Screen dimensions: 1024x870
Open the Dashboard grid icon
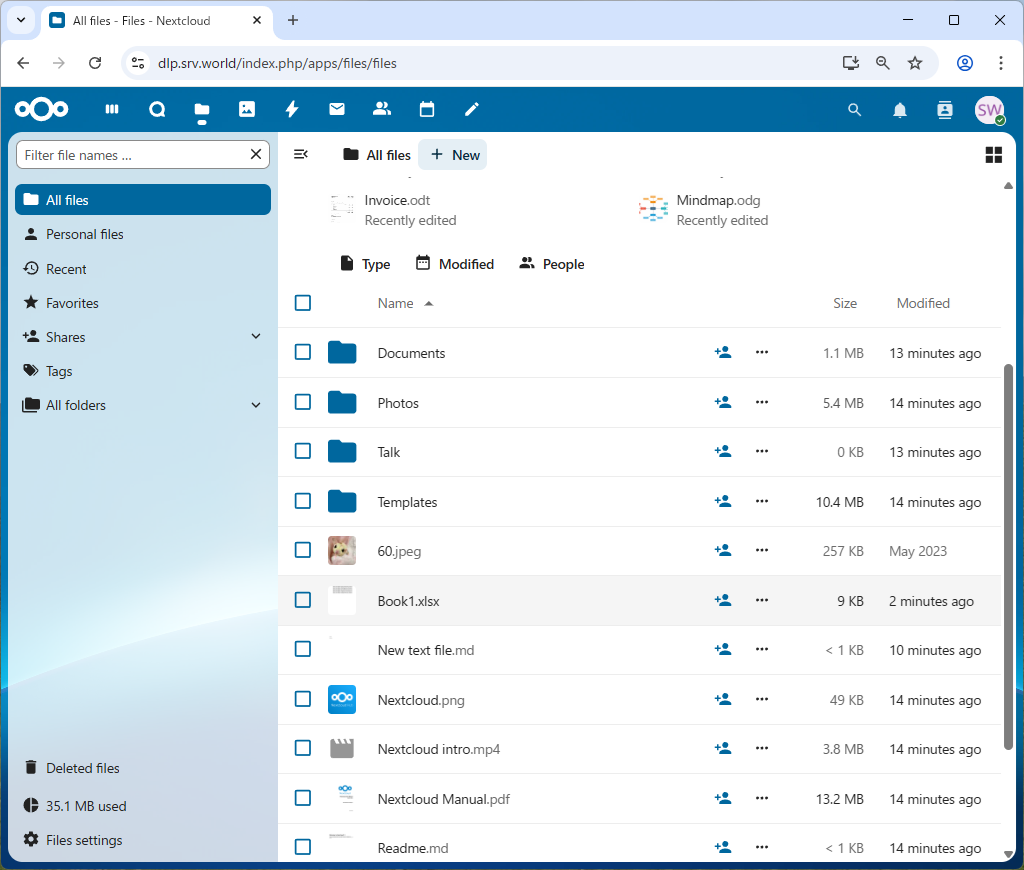[x=112, y=109]
